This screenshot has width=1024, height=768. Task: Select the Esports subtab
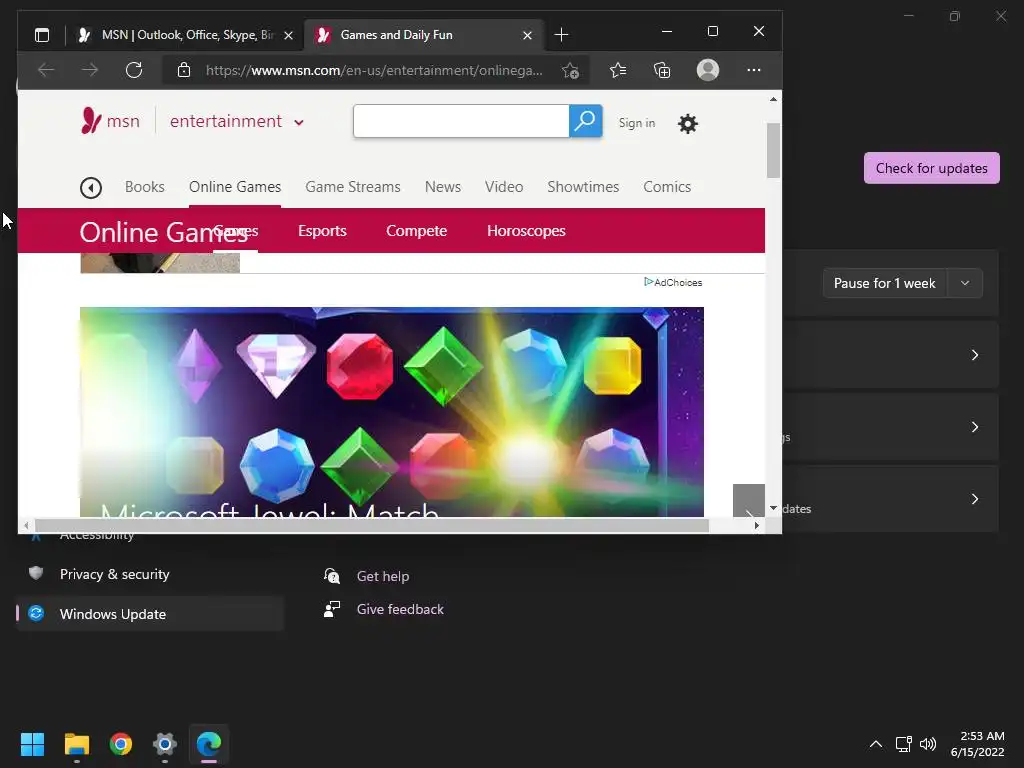(322, 231)
